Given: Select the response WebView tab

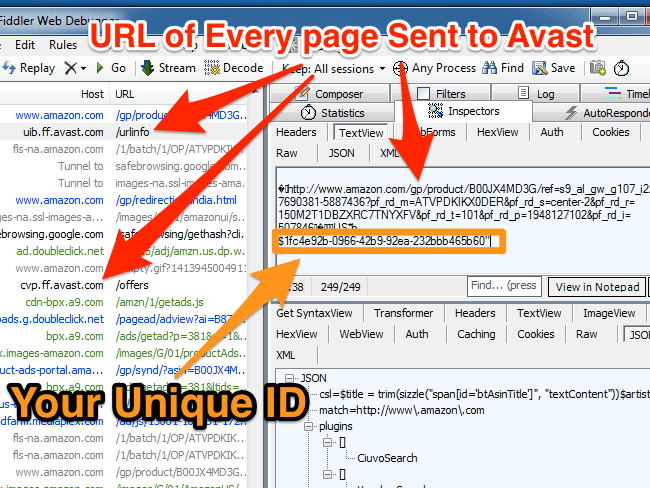Looking at the screenshot, I should [x=361, y=334].
